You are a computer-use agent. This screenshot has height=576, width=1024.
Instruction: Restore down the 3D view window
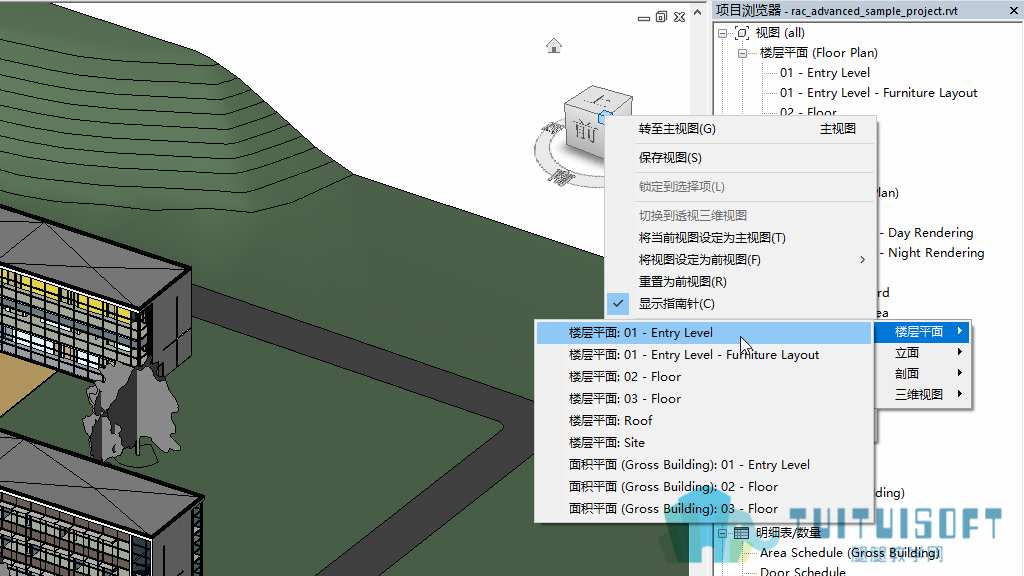(x=662, y=17)
